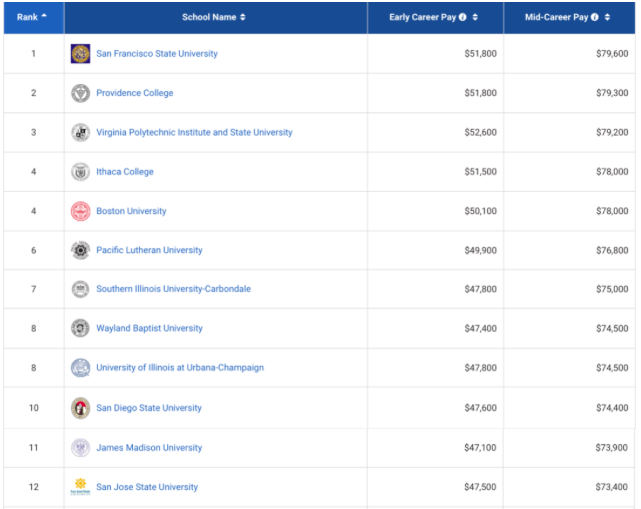
Task: Click the James Madison University seal icon
Action: [x=80, y=447]
